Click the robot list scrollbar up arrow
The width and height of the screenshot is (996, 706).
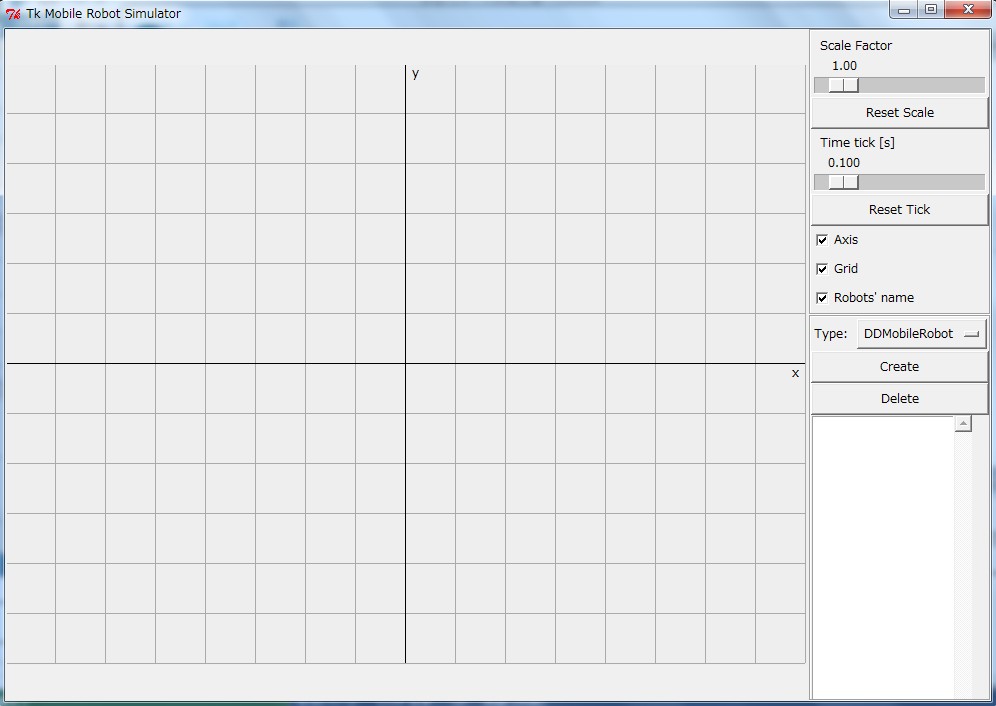963,424
